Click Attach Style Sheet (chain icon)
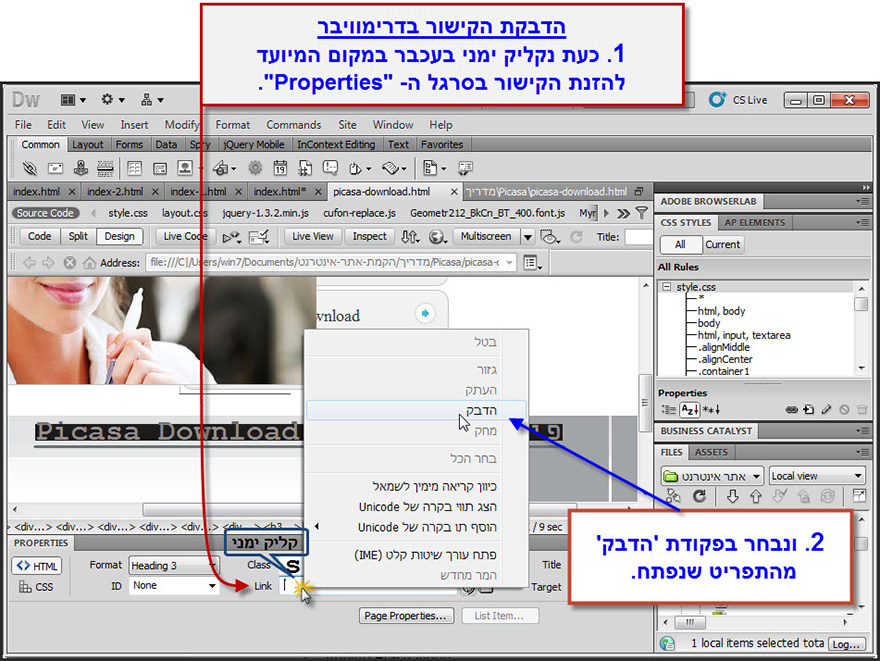Viewport: 880px width, 661px height. click(791, 410)
